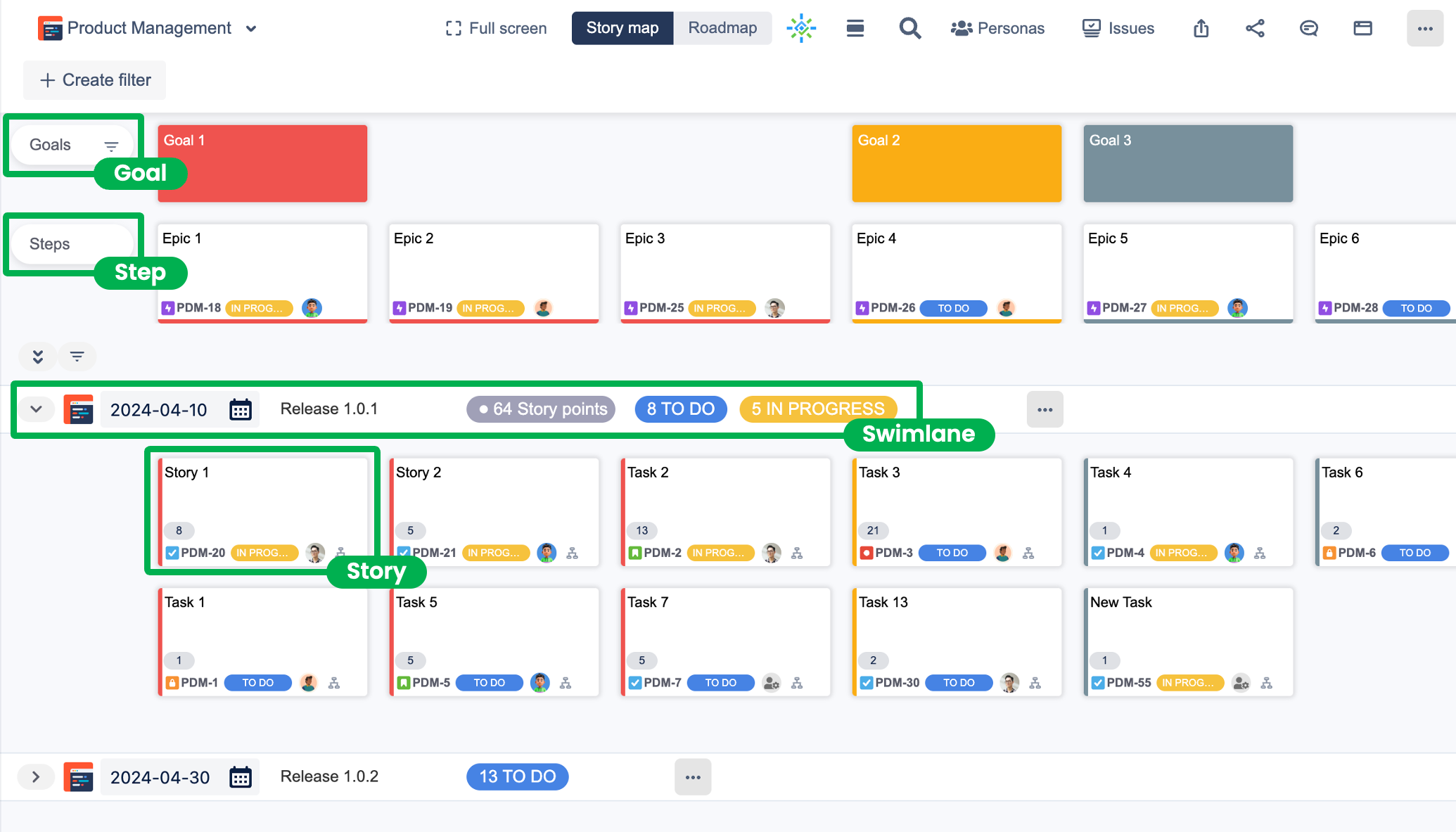Toggle the 8 TO DO status filter
The height and width of the screenshot is (832, 1456).
tap(680, 409)
